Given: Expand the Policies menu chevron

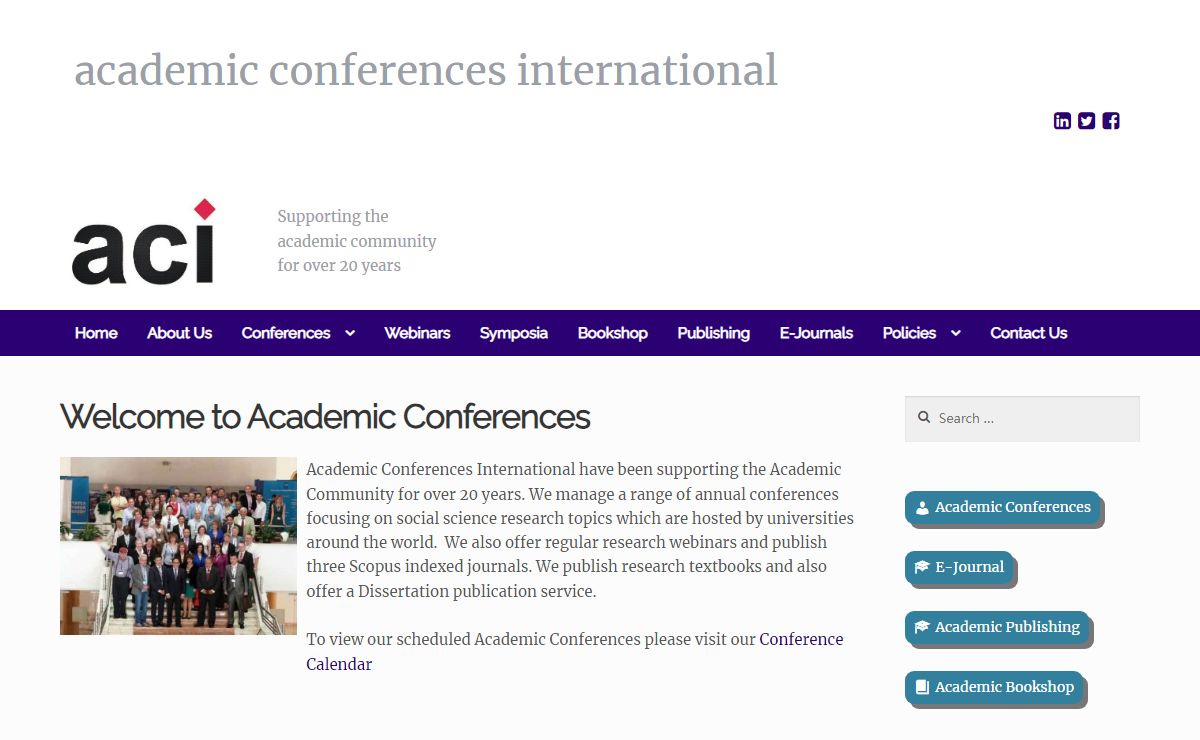Looking at the screenshot, I should 956,333.
